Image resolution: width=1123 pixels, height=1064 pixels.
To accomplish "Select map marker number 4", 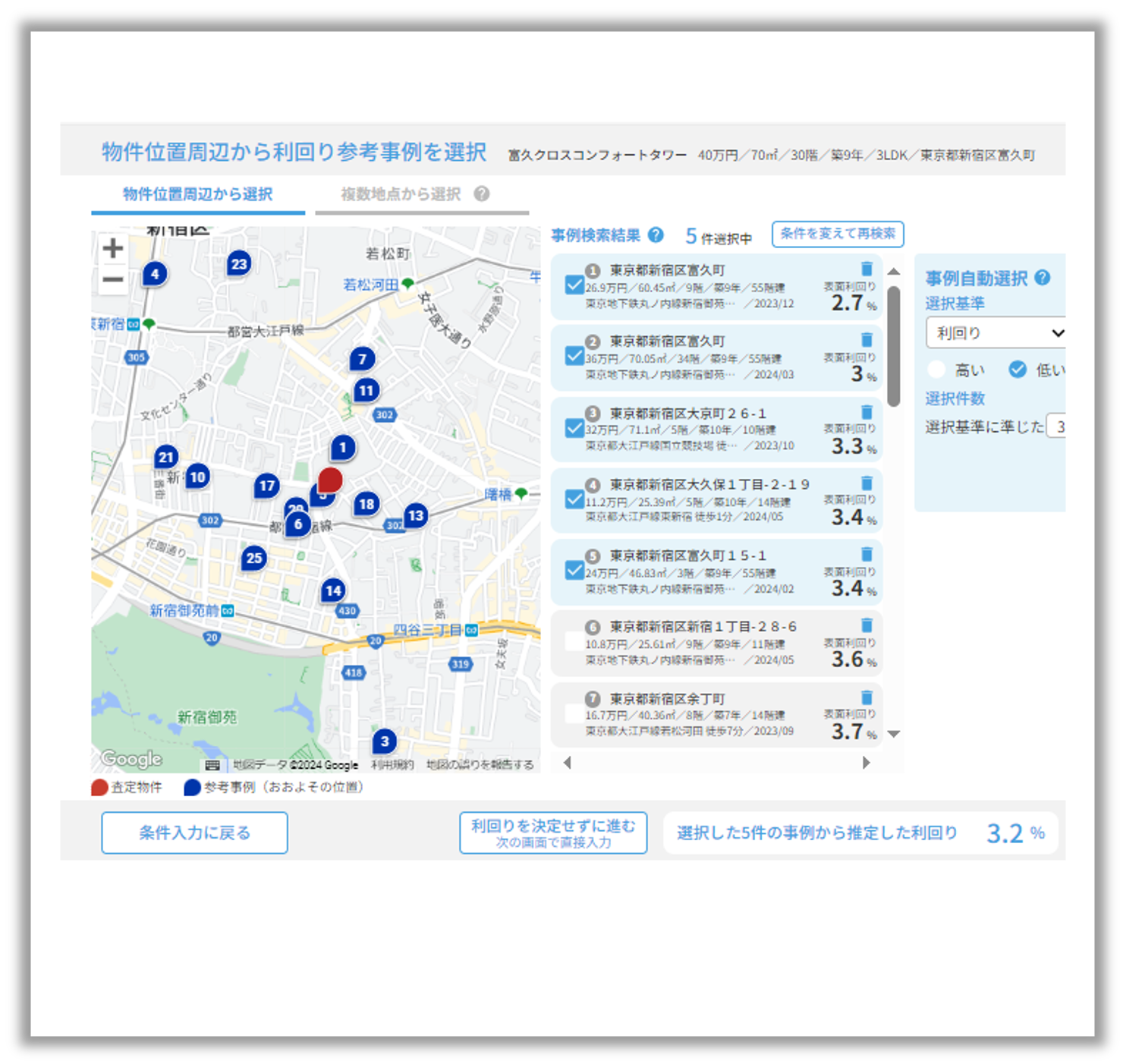I will [155, 274].
